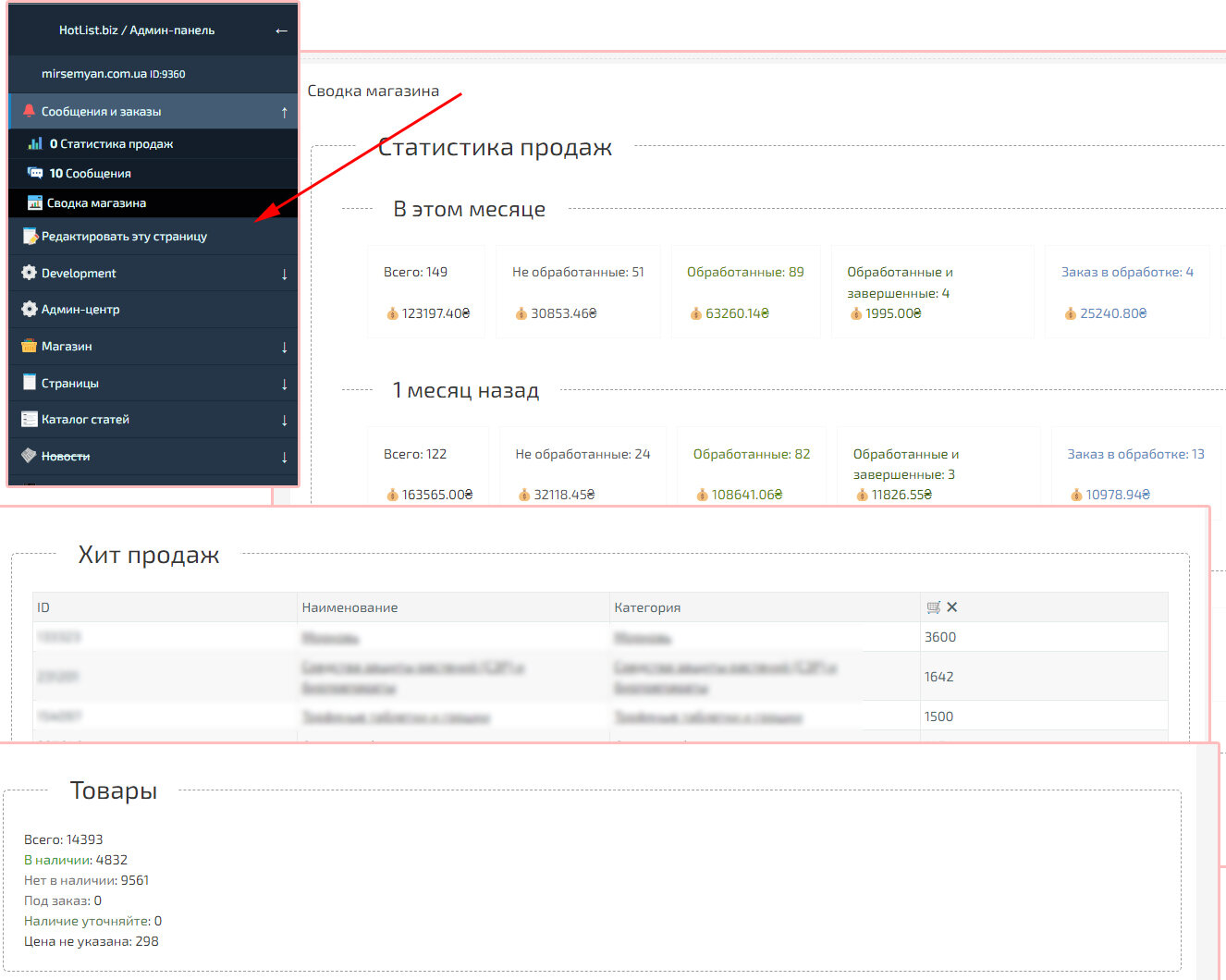Click the pencil-page icon for Редактировать эту страницу

[x=30, y=236]
